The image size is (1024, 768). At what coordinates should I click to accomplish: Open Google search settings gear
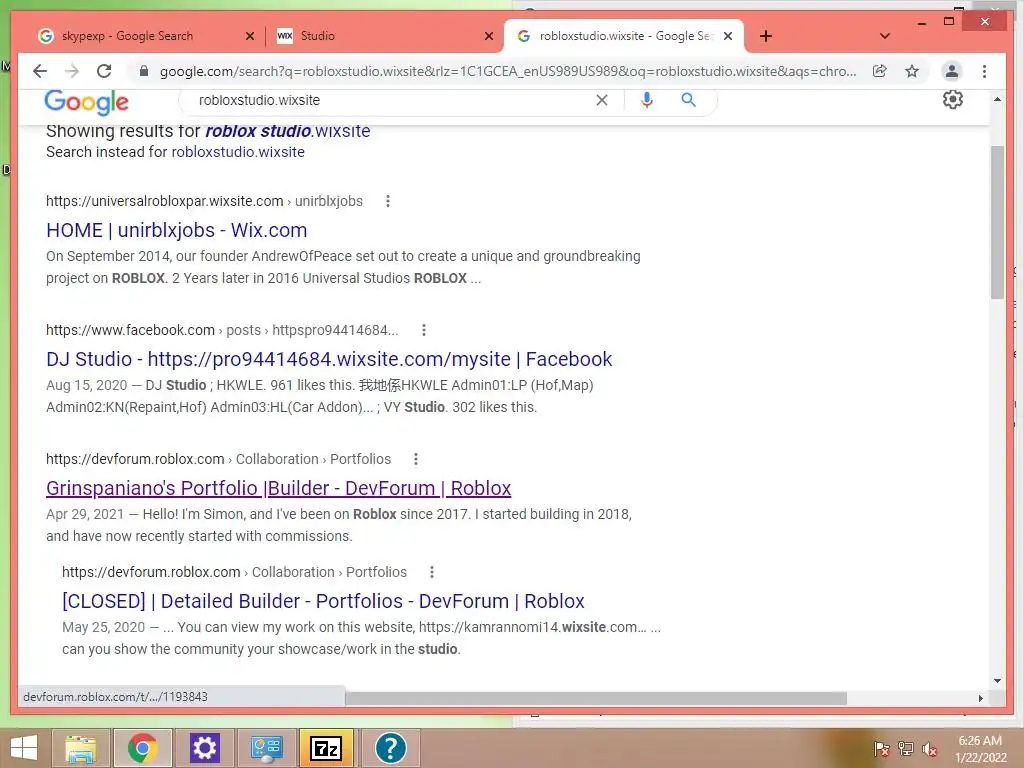click(952, 99)
